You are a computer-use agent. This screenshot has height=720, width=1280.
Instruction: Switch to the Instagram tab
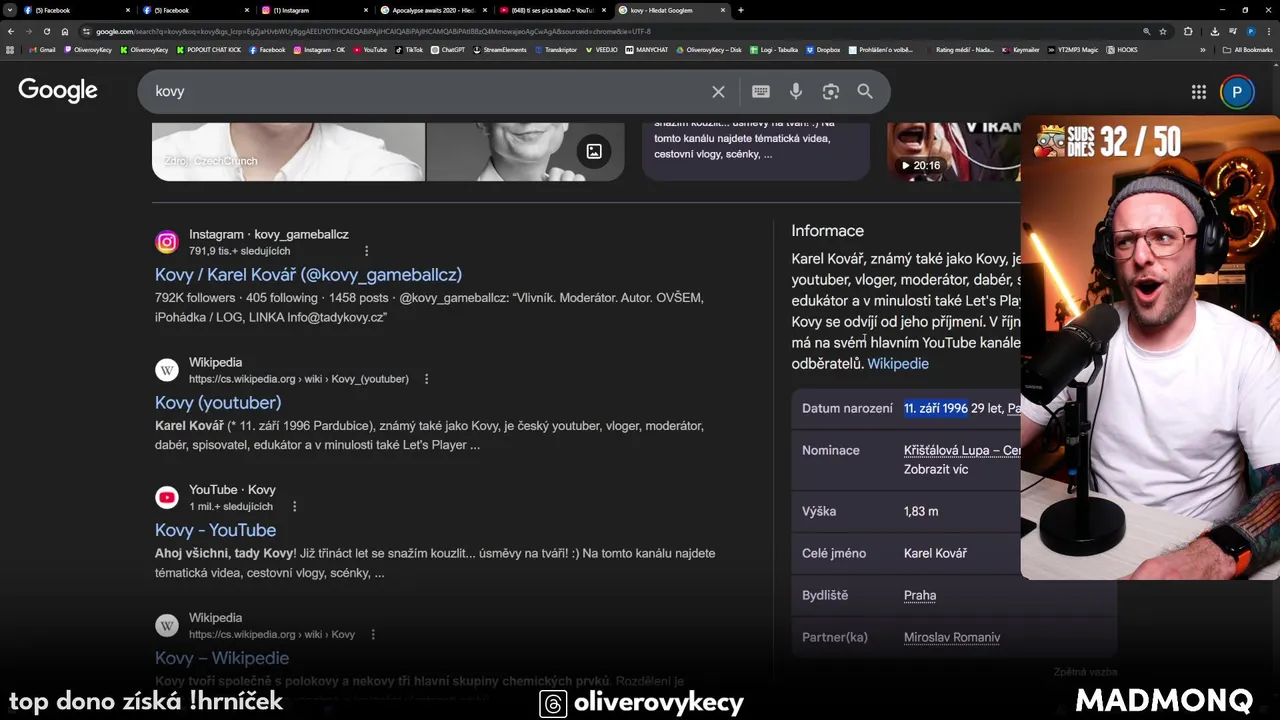[315, 10]
